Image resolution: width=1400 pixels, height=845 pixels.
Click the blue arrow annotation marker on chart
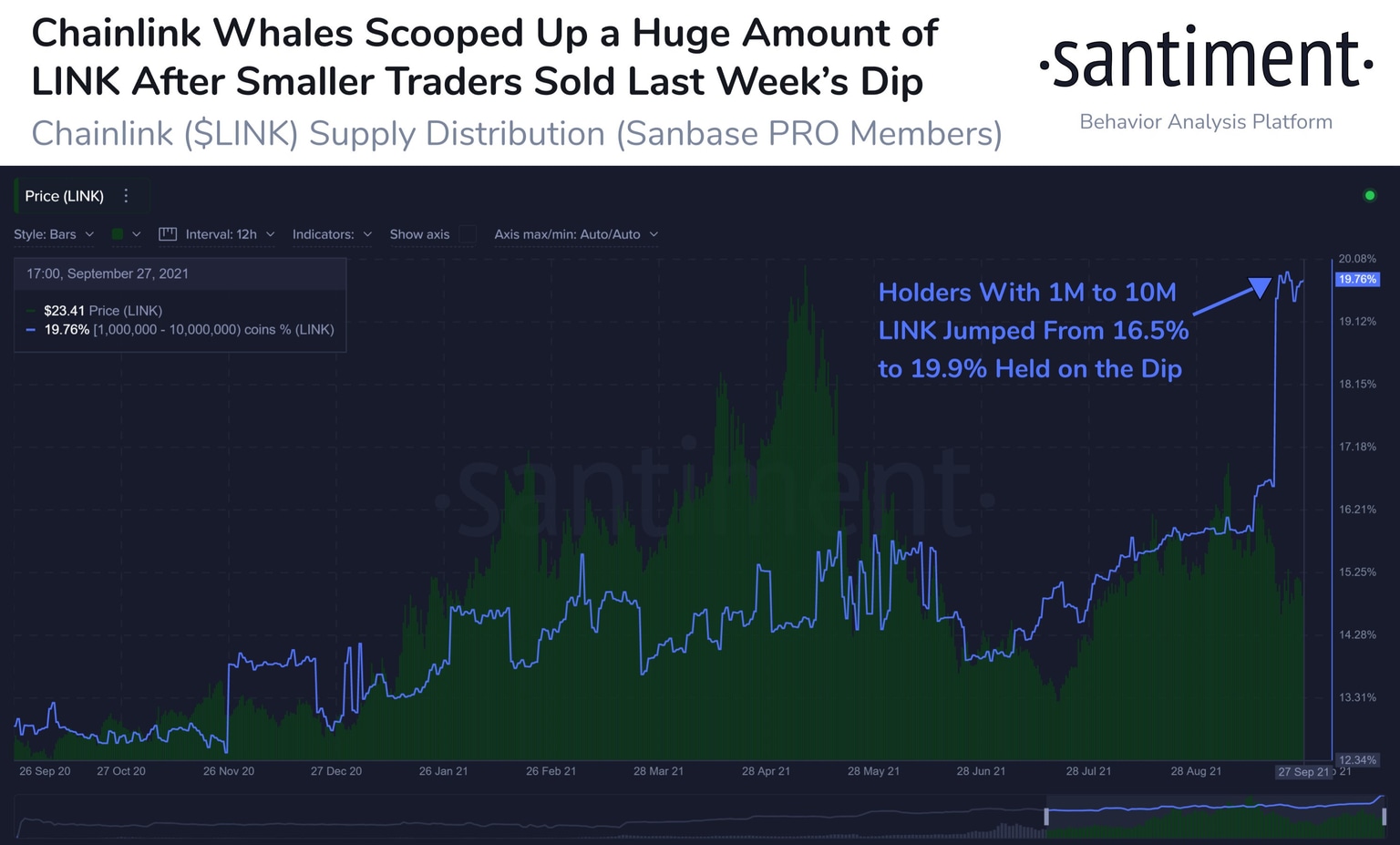(x=1261, y=285)
